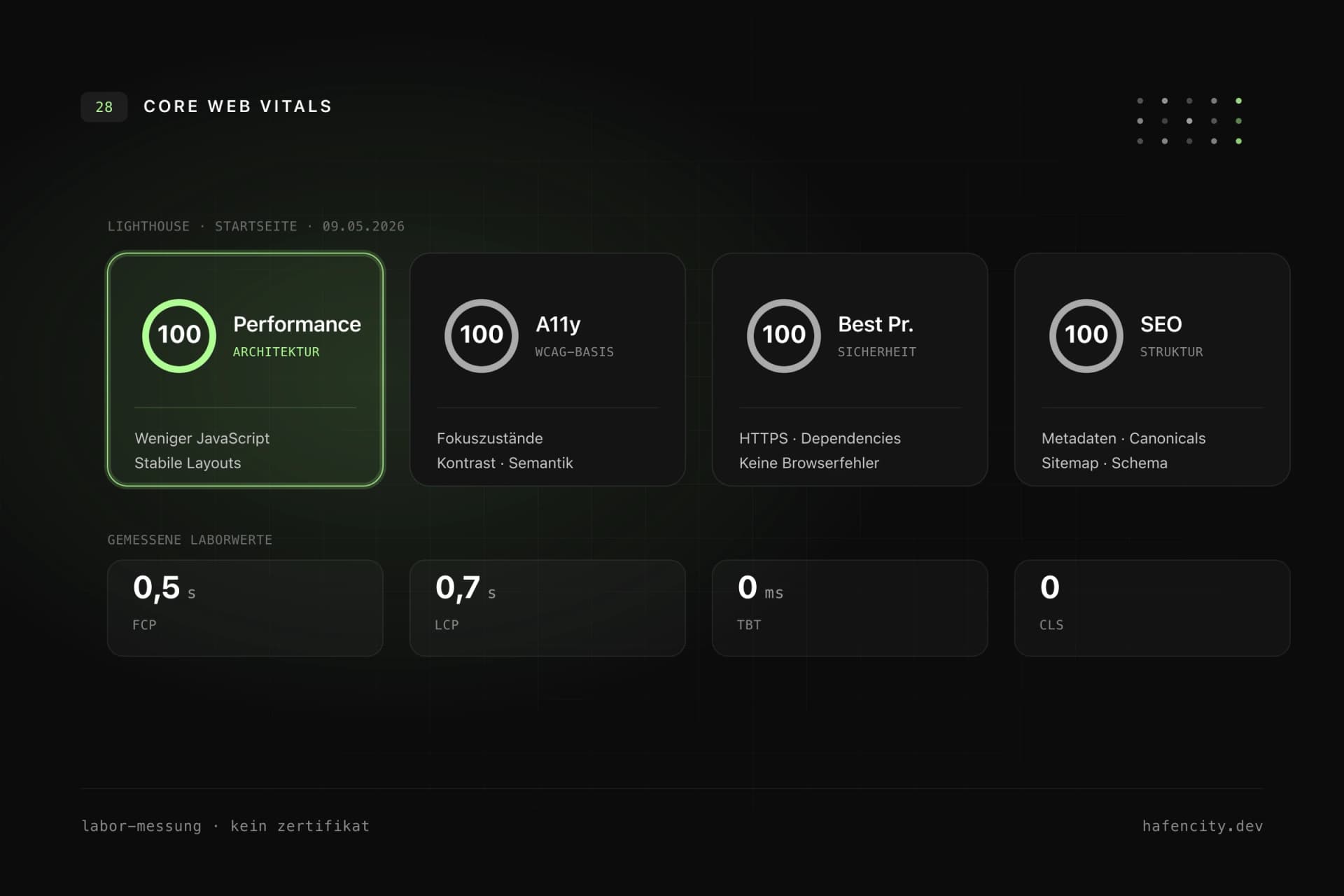Click the hafencity.dev link in the footer

[1203, 826]
